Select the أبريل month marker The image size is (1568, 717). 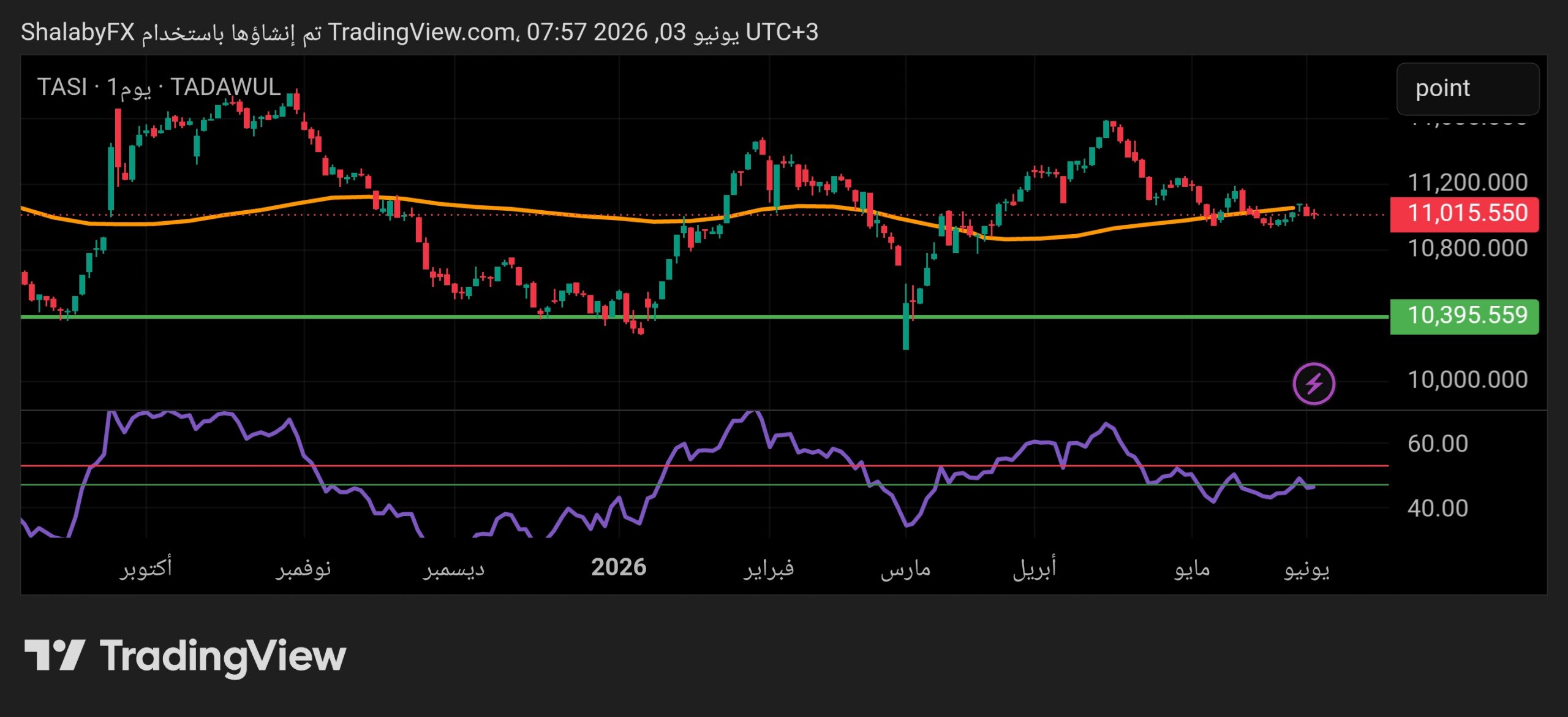(x=1035, y=568)
